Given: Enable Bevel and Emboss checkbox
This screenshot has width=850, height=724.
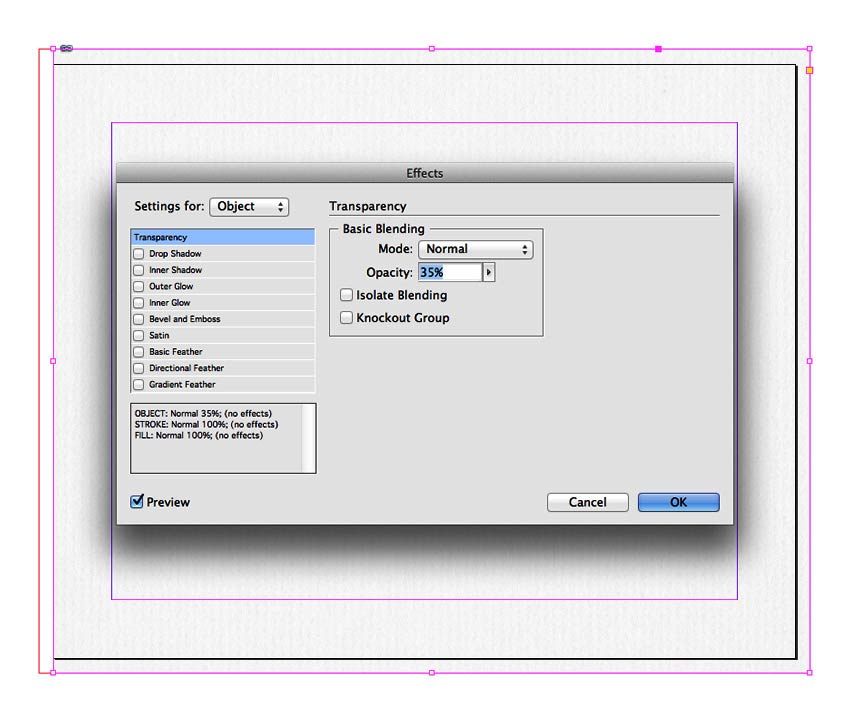Looking at the screenshot, I should tap(139, 319).
